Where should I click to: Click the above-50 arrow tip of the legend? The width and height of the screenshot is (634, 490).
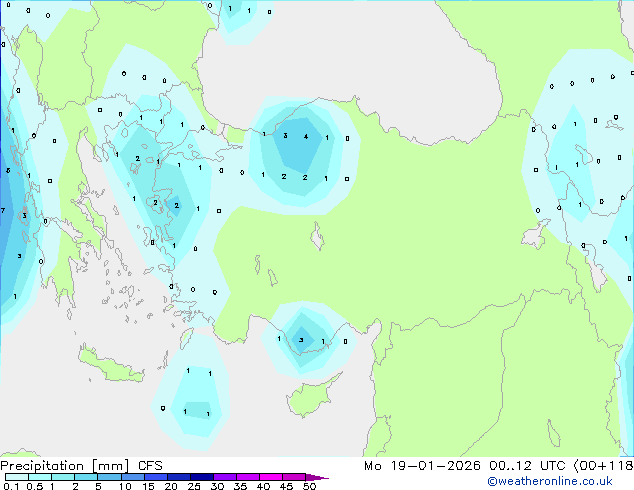tap(317, 477)
